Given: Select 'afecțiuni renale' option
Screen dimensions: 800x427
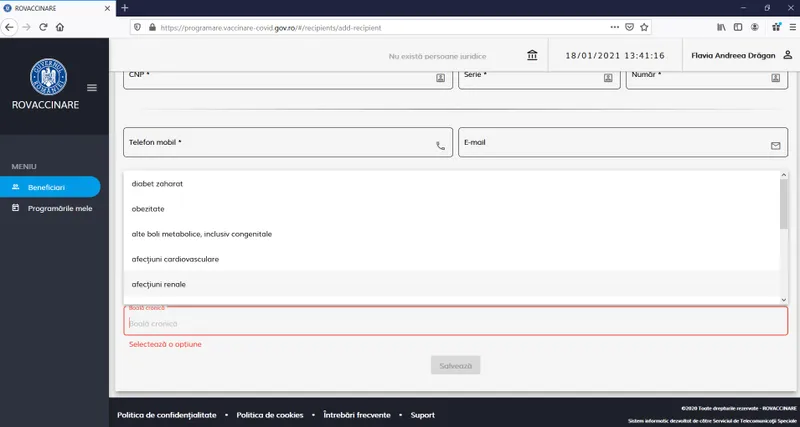Looking at the screenshot, I should point(158,284).
